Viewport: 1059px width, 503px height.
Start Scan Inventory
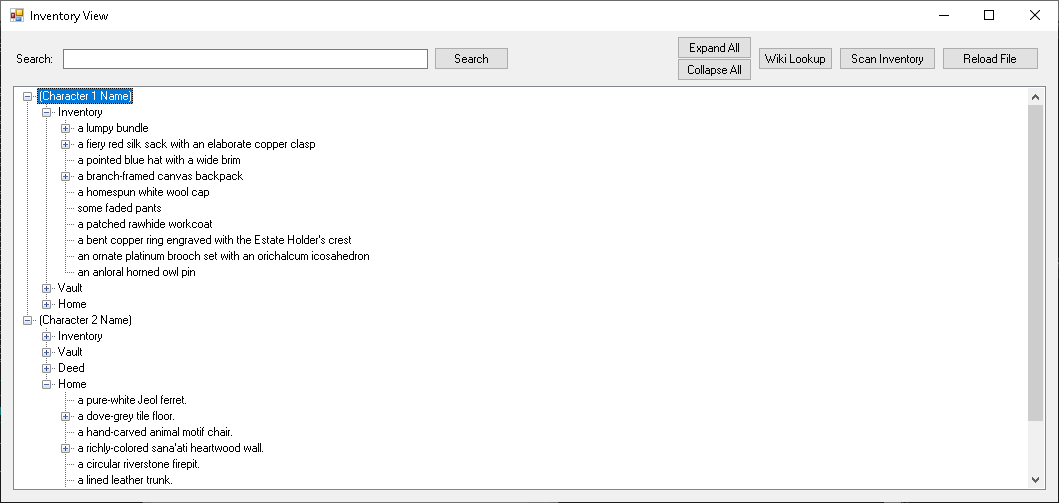tap(887, 59)
